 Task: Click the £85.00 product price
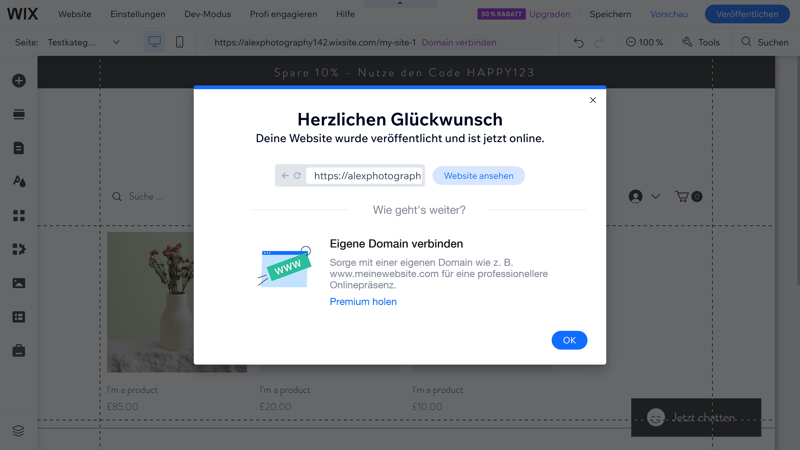[122, 407]
